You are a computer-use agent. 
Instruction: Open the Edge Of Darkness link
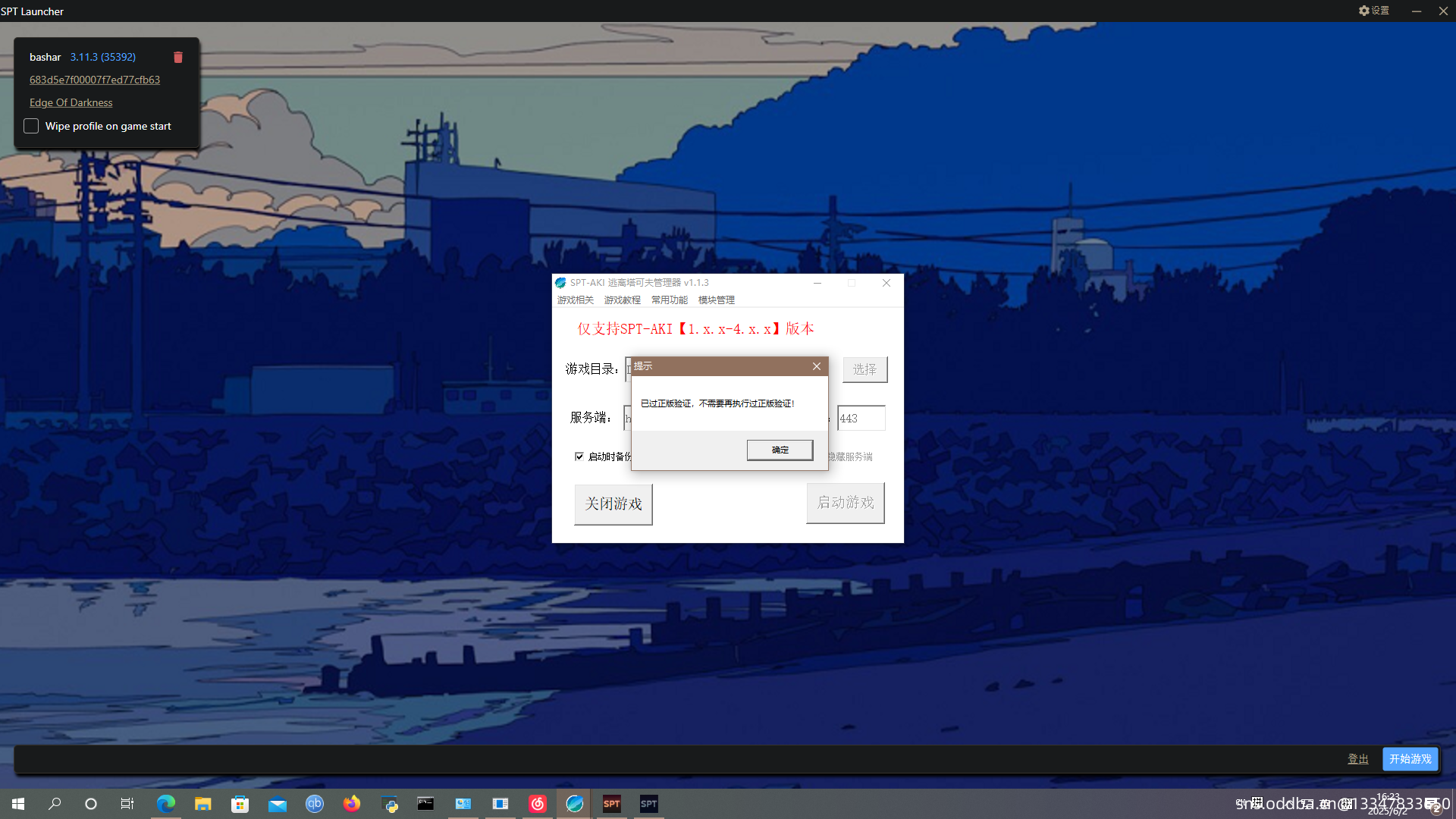tap(71, 102)
